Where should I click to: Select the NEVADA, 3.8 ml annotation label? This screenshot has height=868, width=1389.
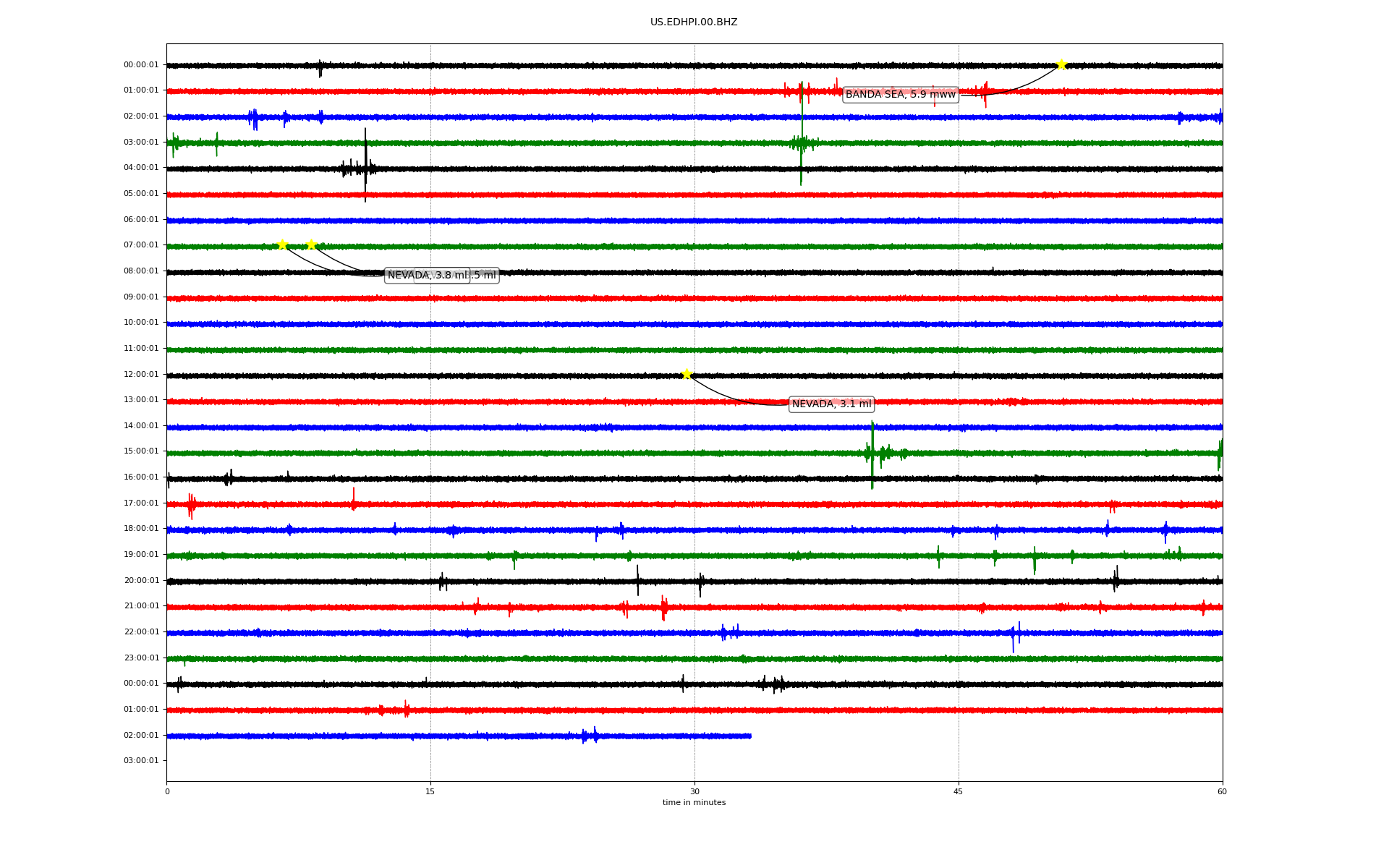pyautogui.click(x=428, y=276)
